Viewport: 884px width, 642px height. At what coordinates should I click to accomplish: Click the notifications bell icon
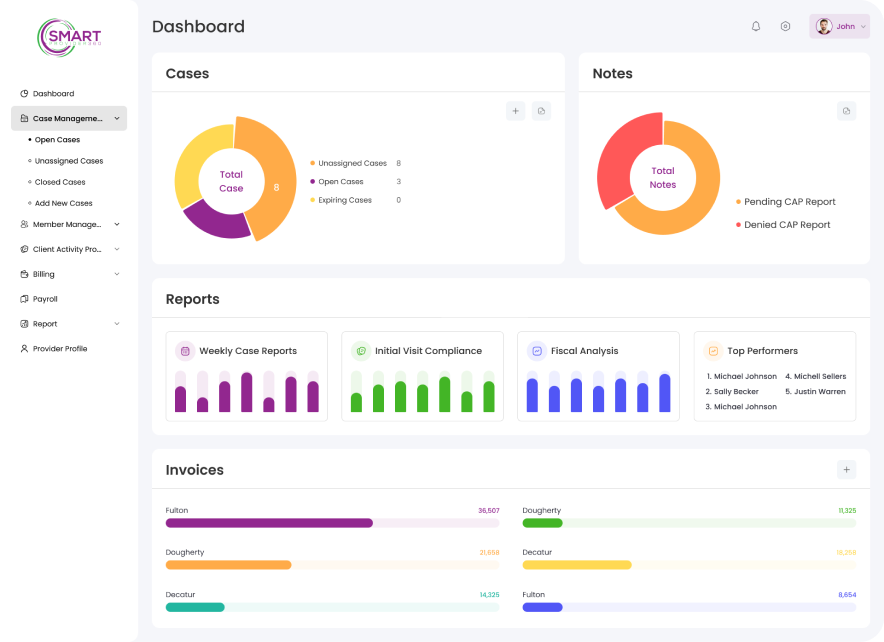(x=756, y=26)
